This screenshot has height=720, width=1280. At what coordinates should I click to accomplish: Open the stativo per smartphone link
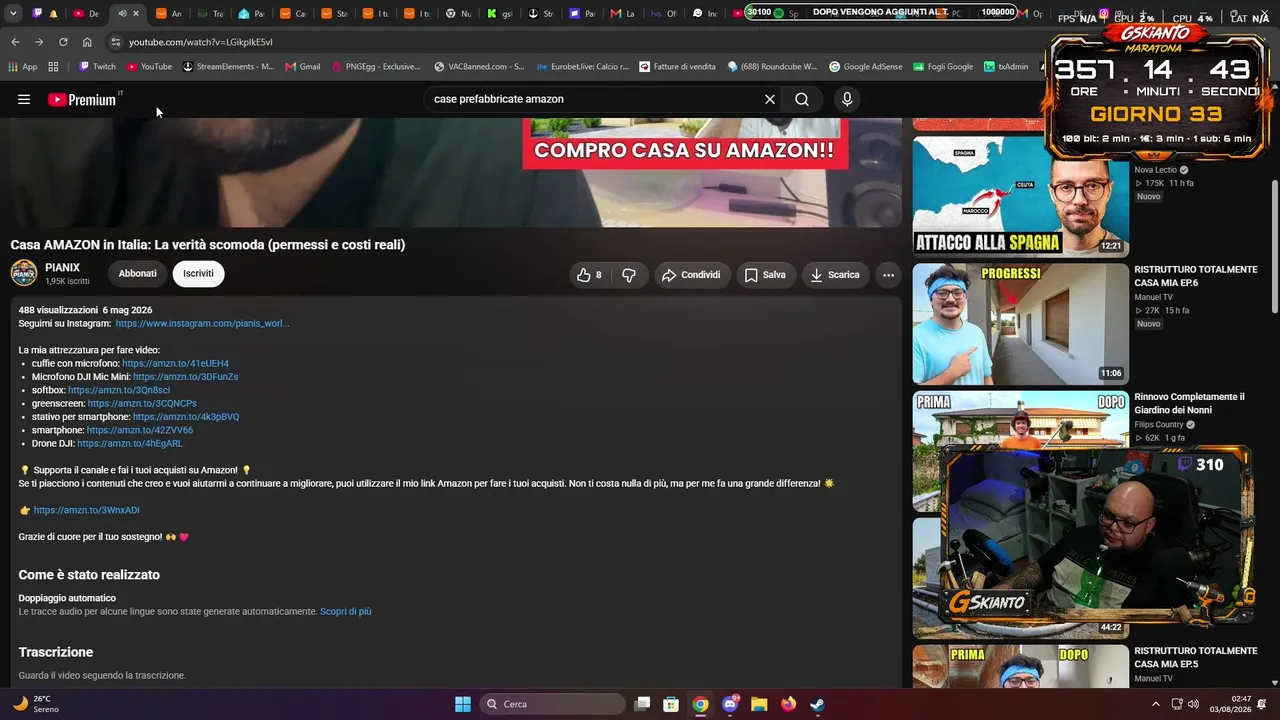click(186, 417)
